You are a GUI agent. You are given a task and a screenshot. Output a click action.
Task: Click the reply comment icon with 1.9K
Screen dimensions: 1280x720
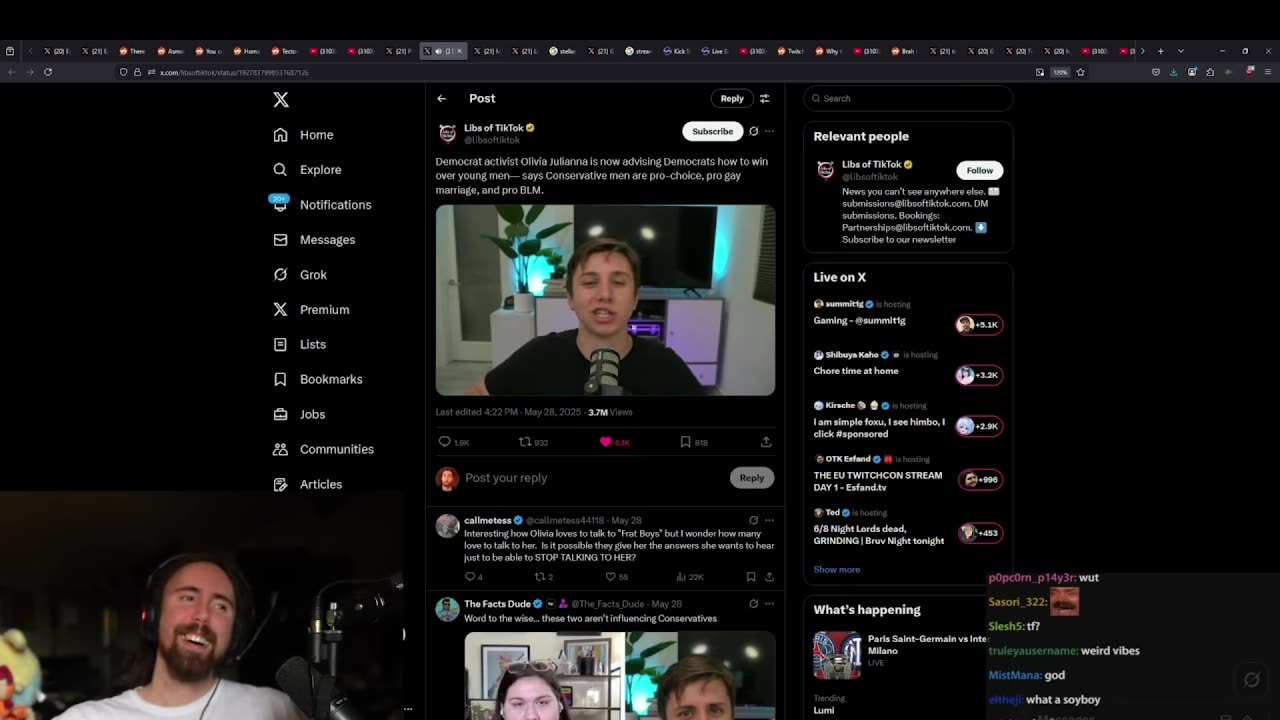tap(445, 441)
